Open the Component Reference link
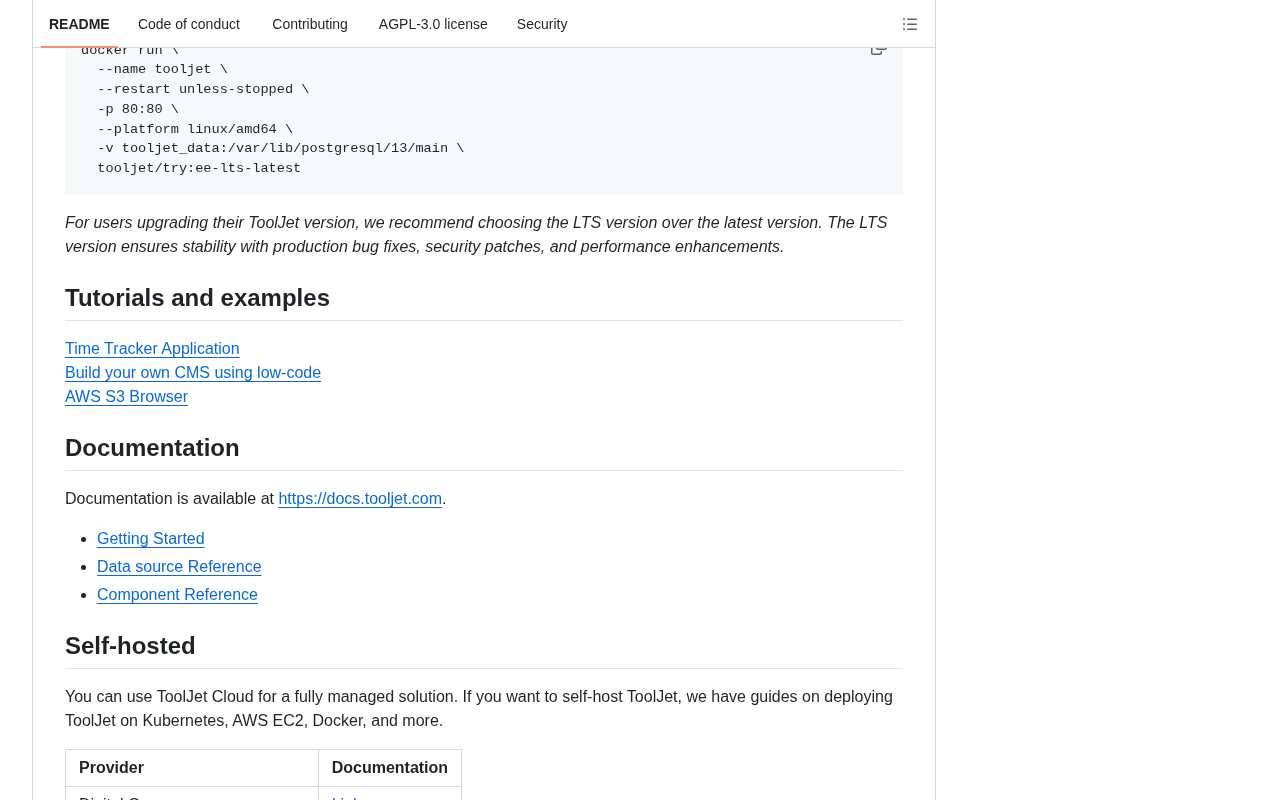1280x800 pixels. click(x=177, y=595)
